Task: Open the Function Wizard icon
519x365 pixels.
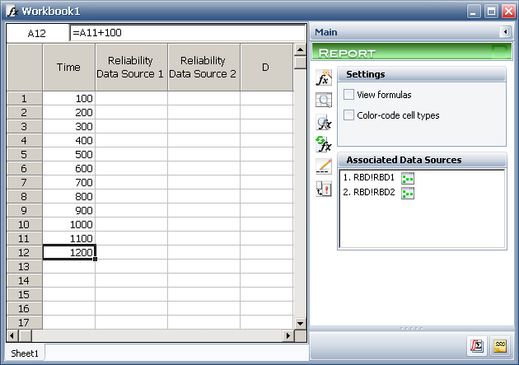Action: click(324, 78)
